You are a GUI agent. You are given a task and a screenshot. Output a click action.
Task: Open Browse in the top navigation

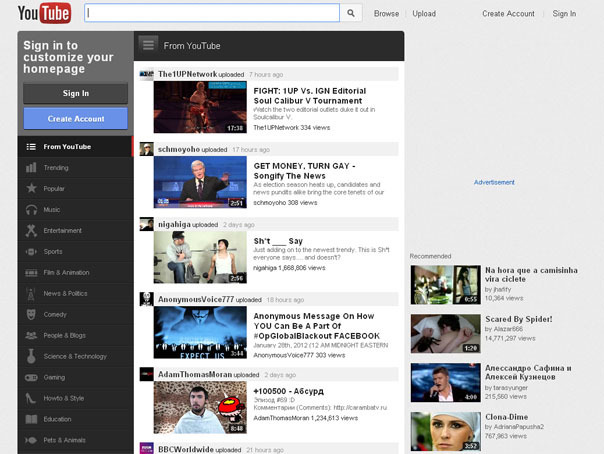(386, 13)
